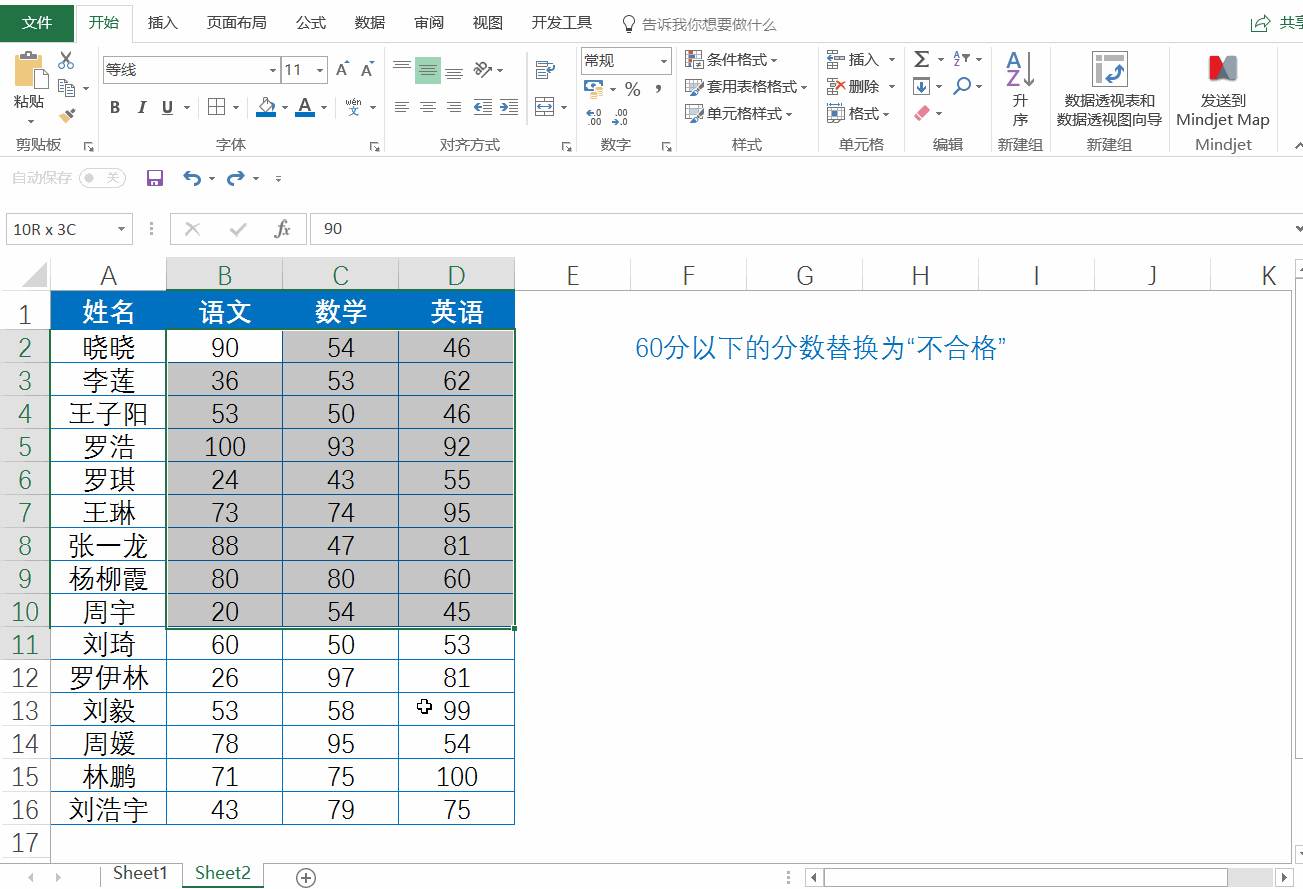Open the font name dropdown

[272, 70]
